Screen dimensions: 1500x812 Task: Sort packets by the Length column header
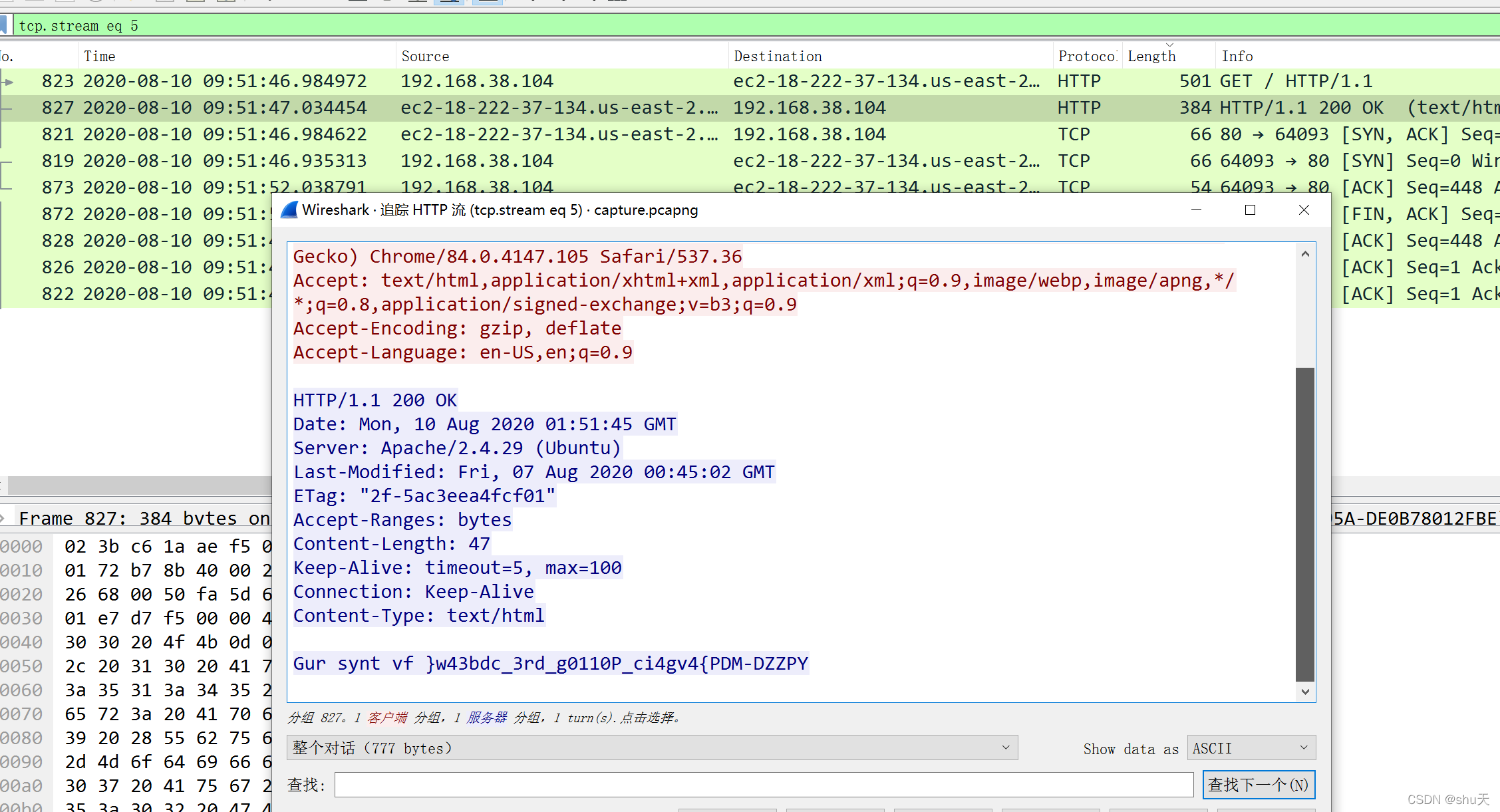click(1152, 57)
